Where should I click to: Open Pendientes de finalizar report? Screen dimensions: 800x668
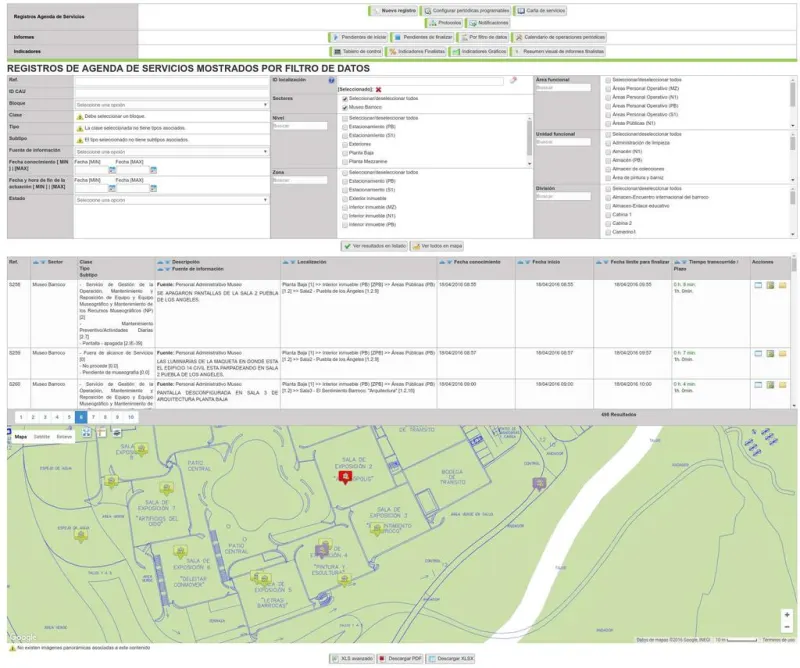tap(423, 37)
